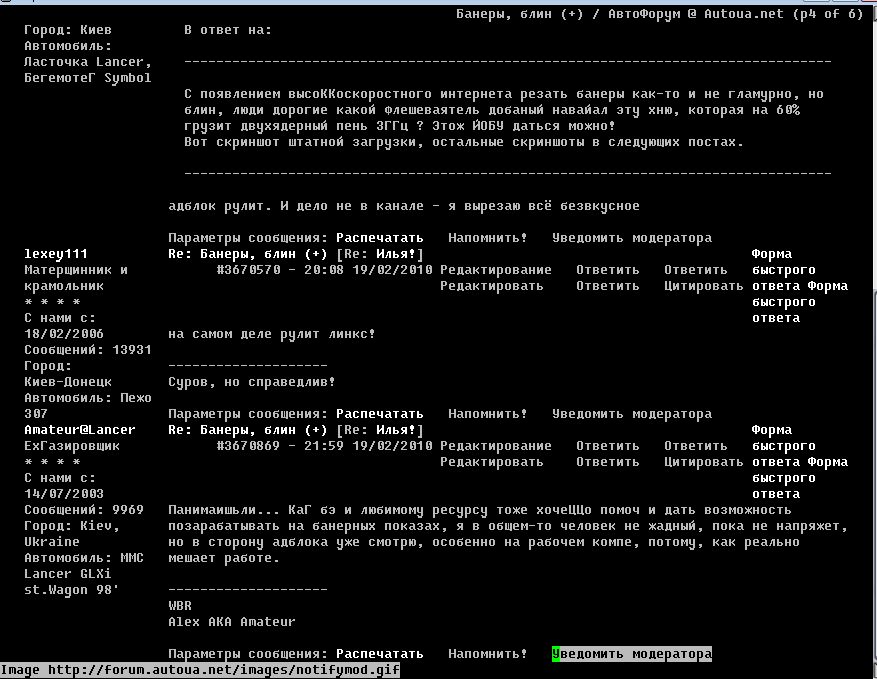Click Распечатать below 'Суров, но справедлив!' signature

pos(379,414)
